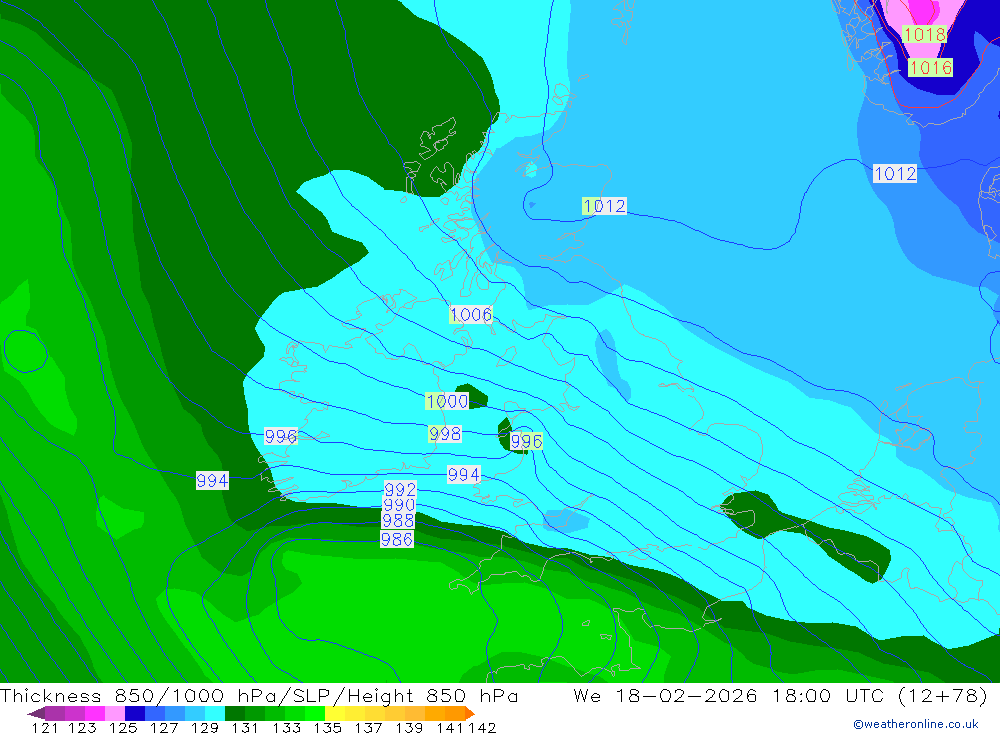The width and height of the screenshot is (1000, 733).
Task: Click the forecast date 'We 18-02-2026 18:00 UTC (12+78)'
Action: tap(781, 695)
